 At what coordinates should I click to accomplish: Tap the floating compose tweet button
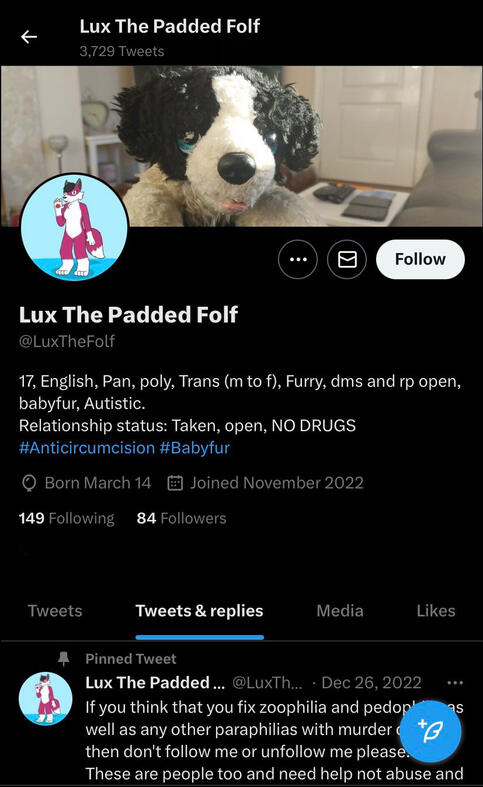pyautogui.click(x=430, y=731)
